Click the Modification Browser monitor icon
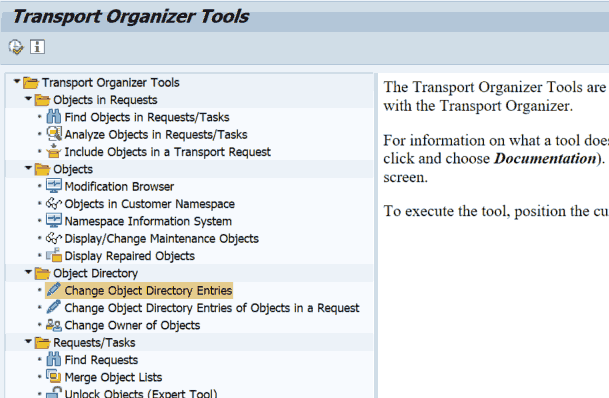The image size is (609, 398). click(54, 186)
